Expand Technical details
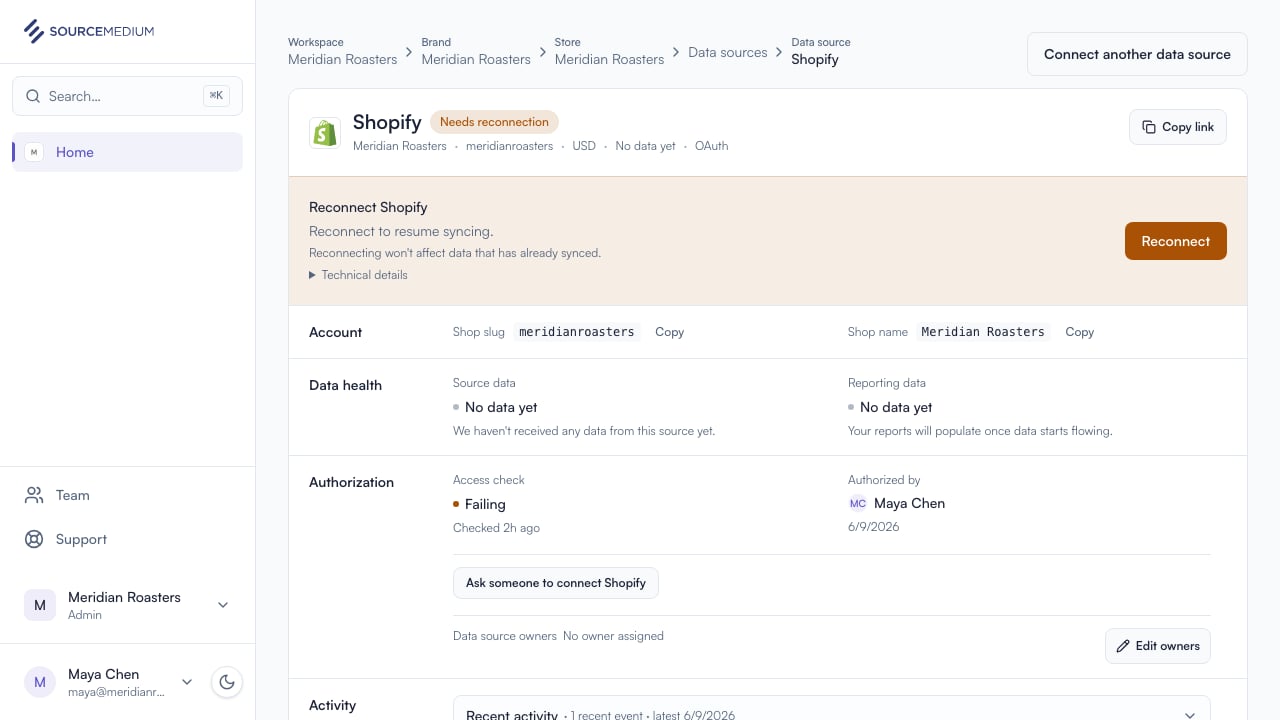This screenshot has height=720, width=1280. click(358, 275)
